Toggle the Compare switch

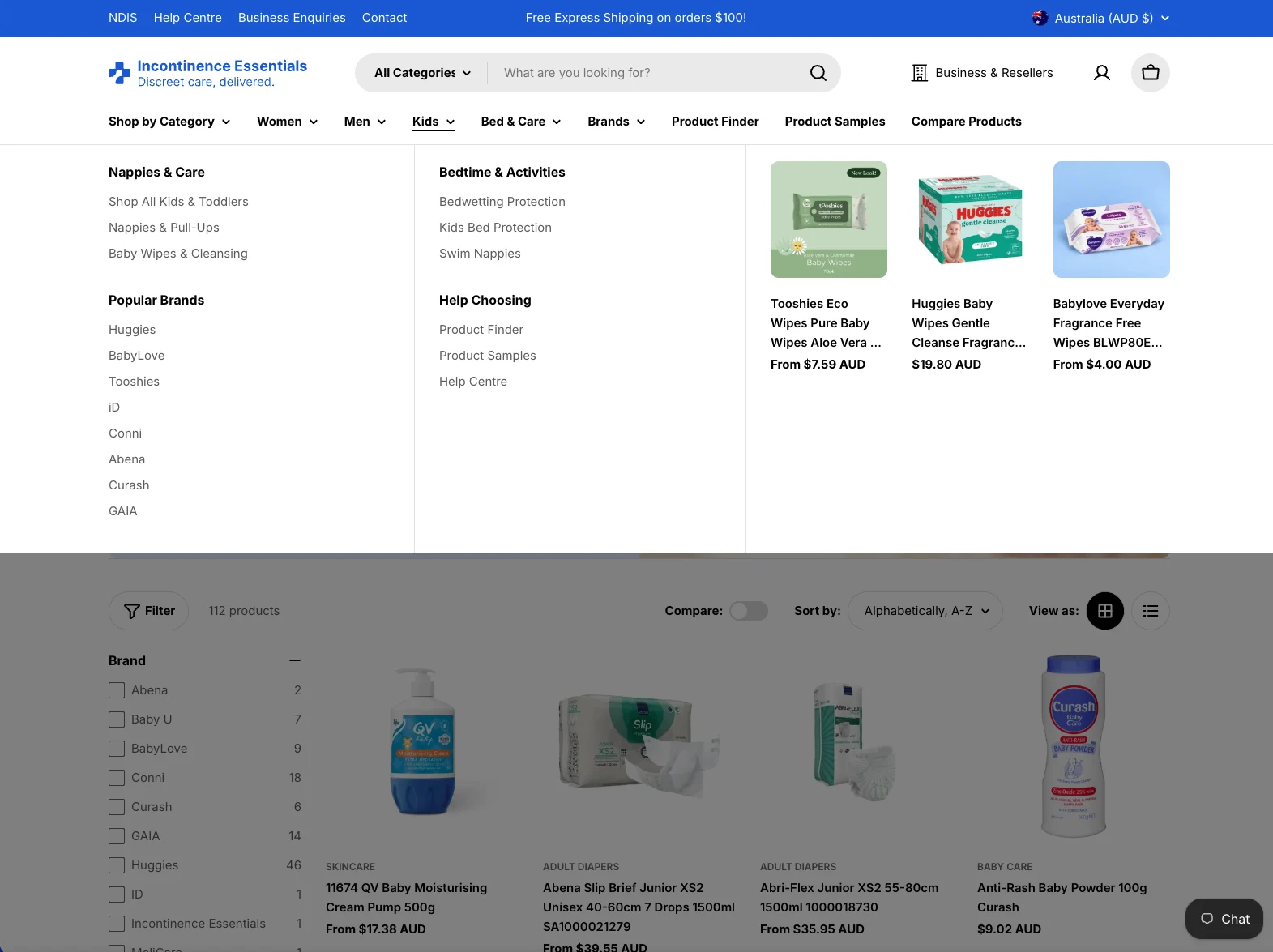(749, 611)
